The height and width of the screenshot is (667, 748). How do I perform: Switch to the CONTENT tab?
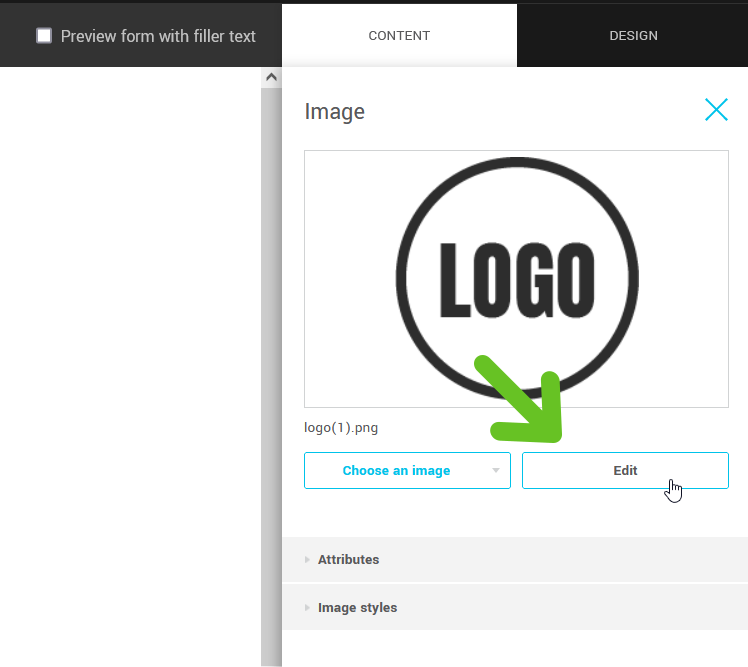pos(399,35)
